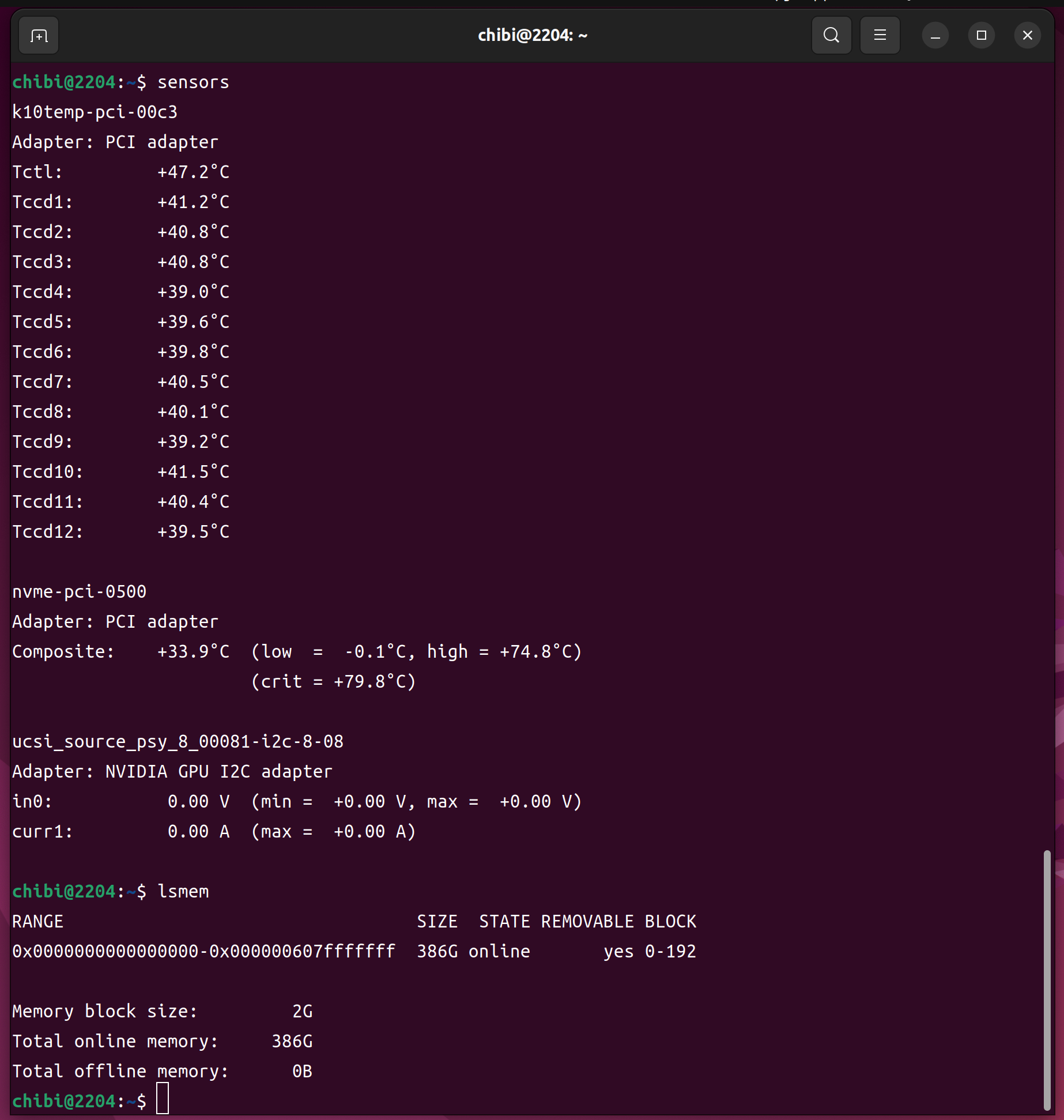The width and height of the screenshot is (1064, 1120).
Task: Click the nvme-pci-0500 device name
Action: pos(80,592)
